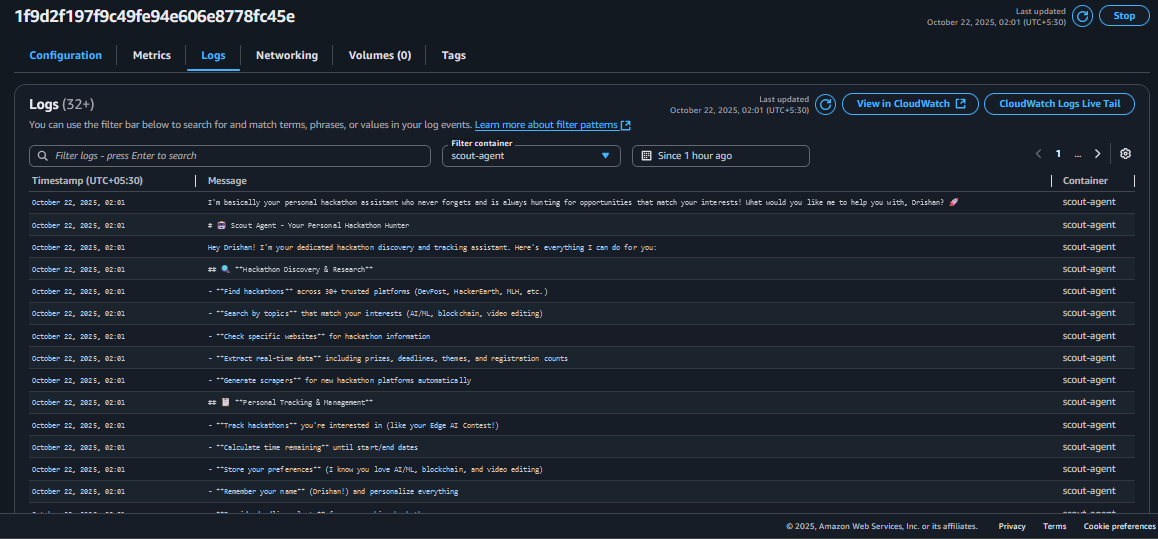Open the Terms footer link
Screen dimensions: 1158x539
click(x=1055, y=526)
